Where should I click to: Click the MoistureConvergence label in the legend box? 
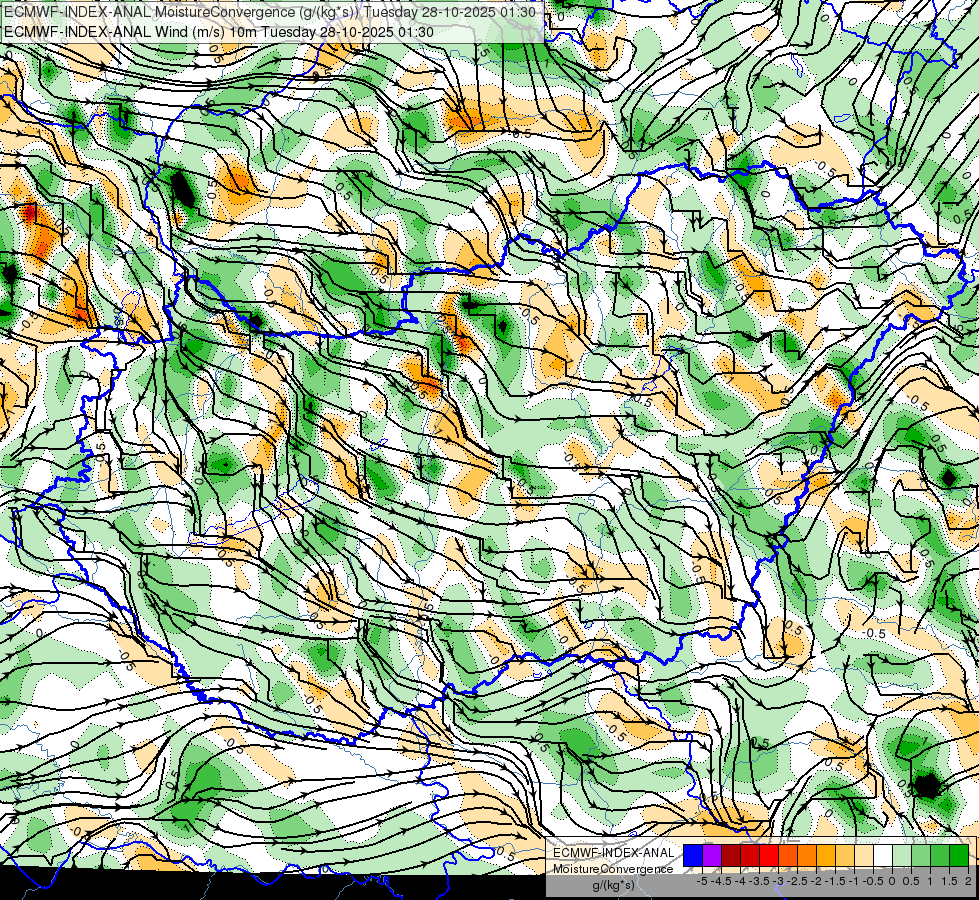point(613,869)
